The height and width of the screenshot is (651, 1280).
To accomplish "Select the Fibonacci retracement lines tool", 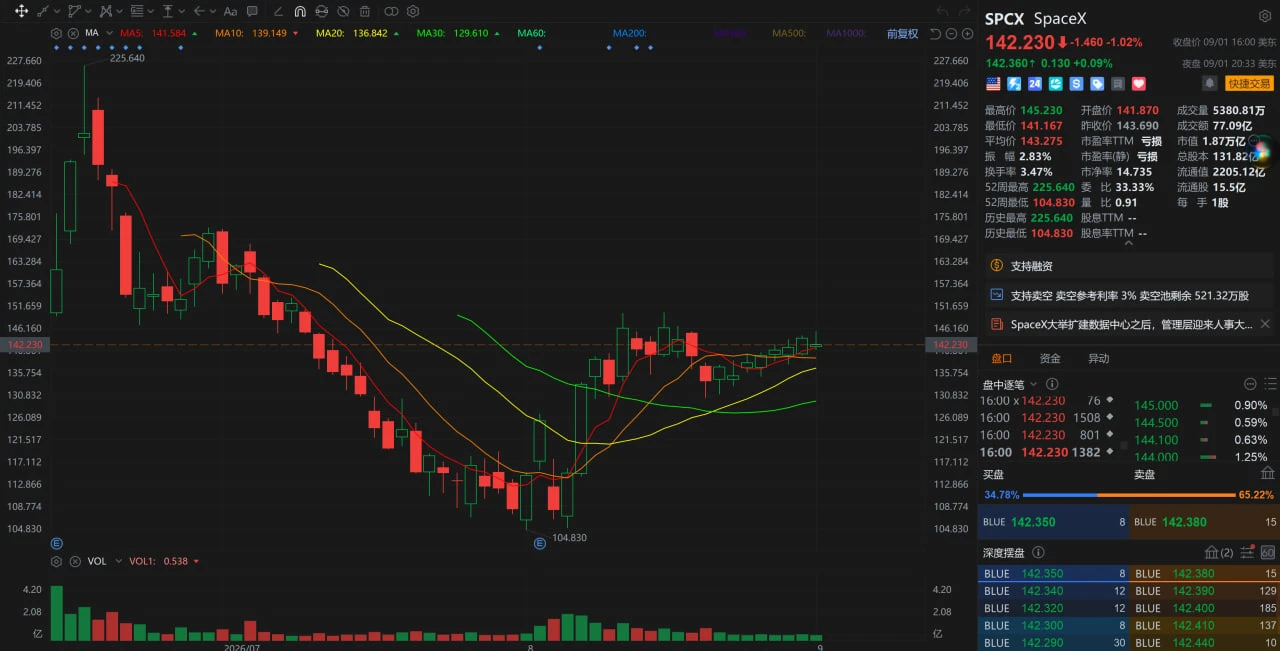I will (137, 11).
